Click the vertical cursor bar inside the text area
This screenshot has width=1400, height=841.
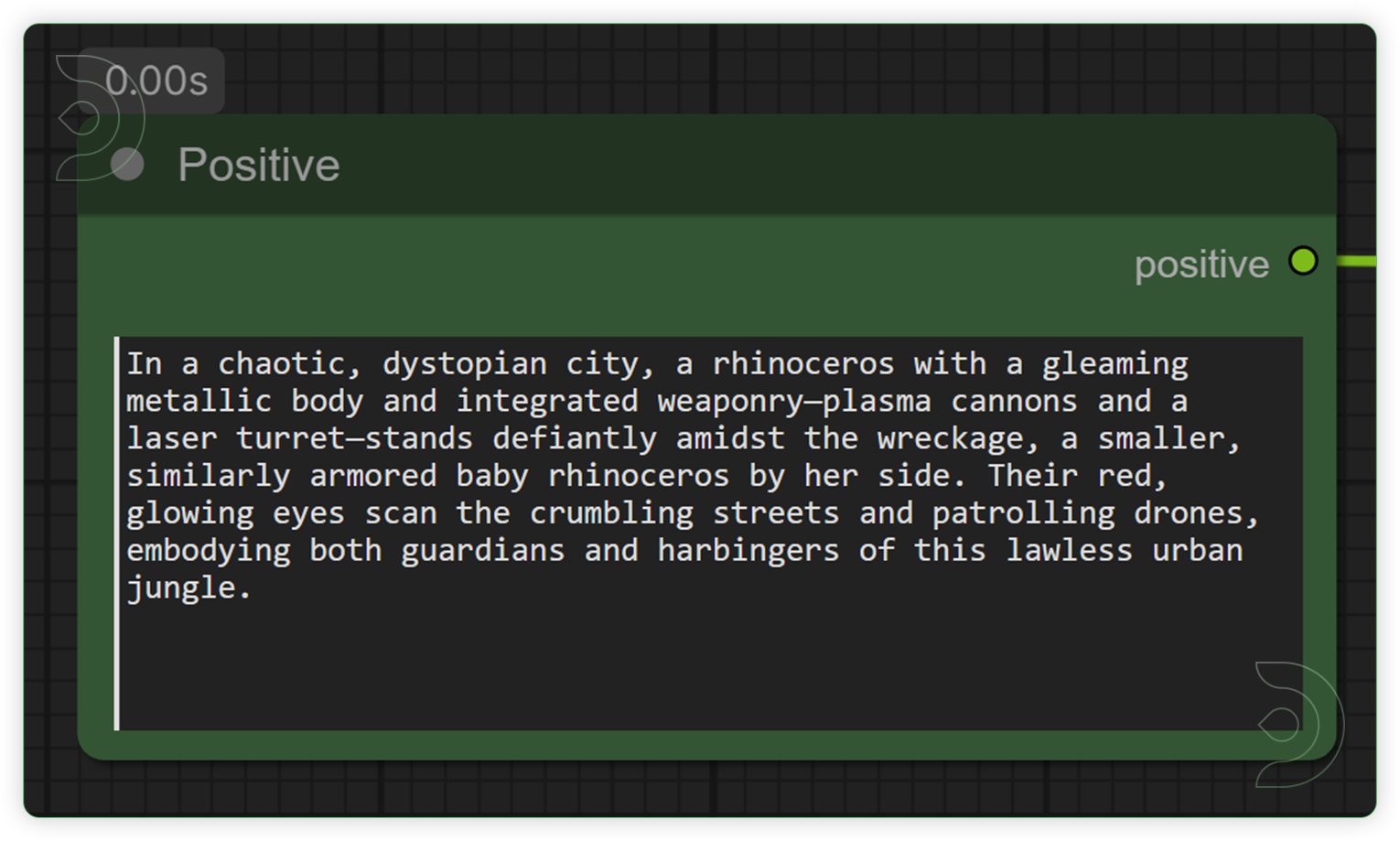[118, 531]
